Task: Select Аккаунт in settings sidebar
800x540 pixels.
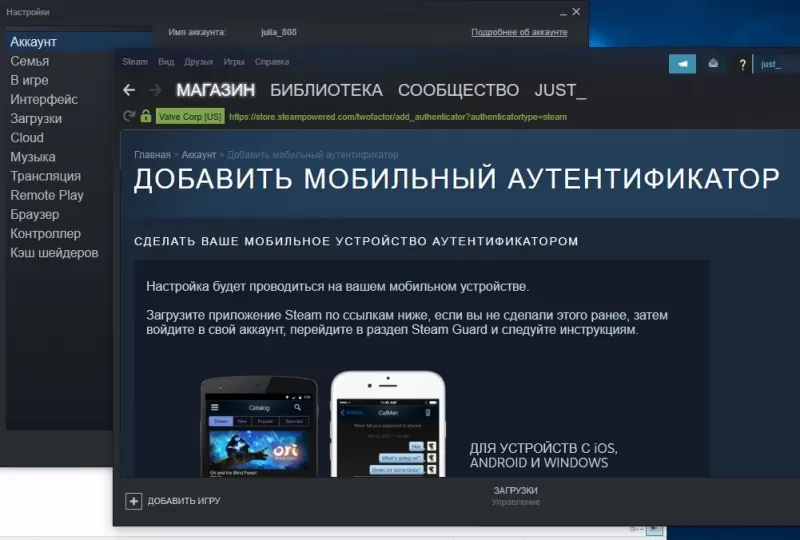Action: [x=79, y=42]
